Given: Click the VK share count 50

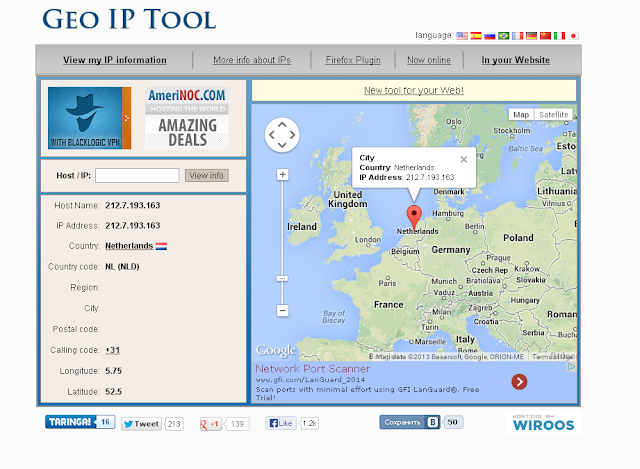Looking at the screenshot, I should (x=453, y=422).
